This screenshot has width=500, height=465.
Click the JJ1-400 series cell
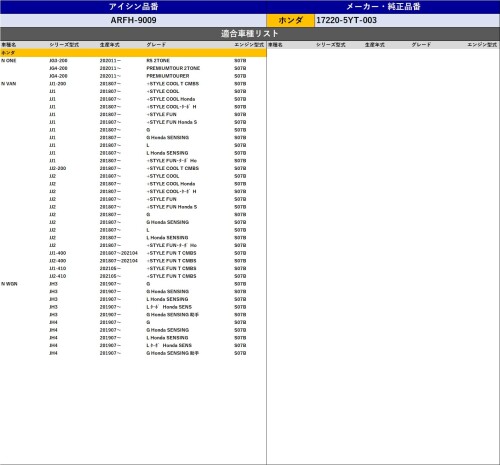click(57, 253)
